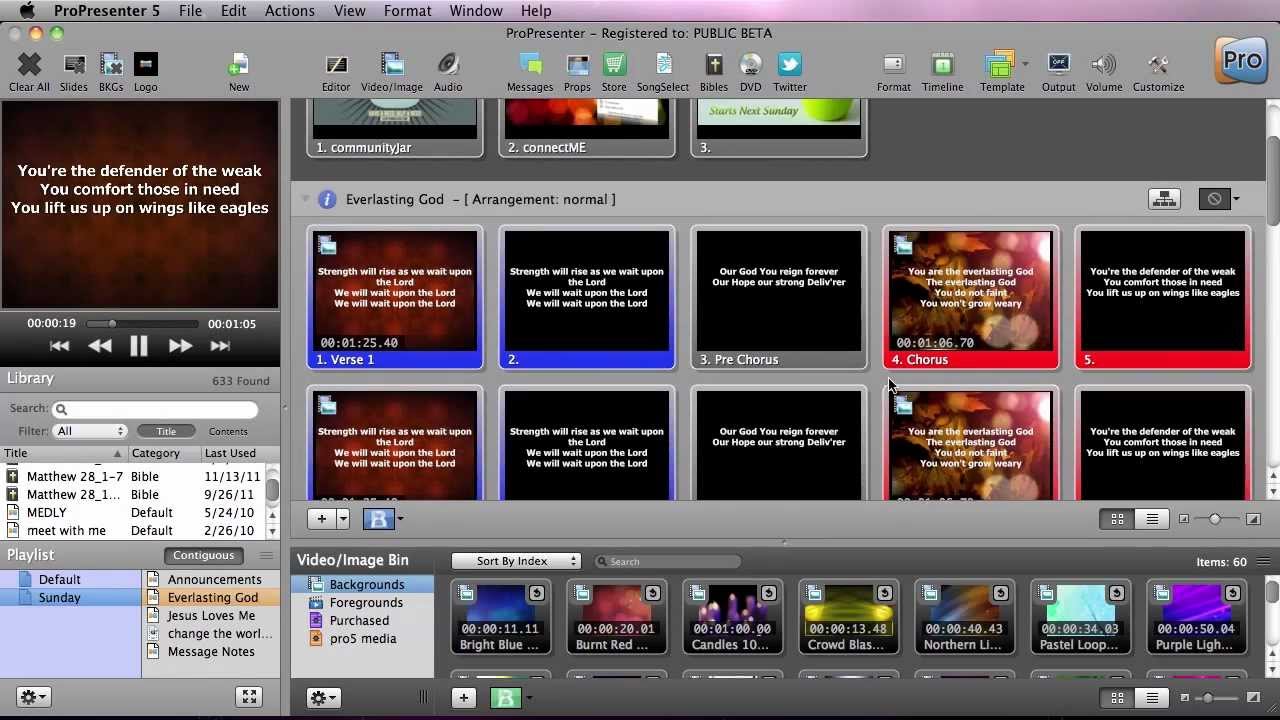Open the gear menu under Playlist
This screenshot has height=720, width=1280.
coord(32,697)
